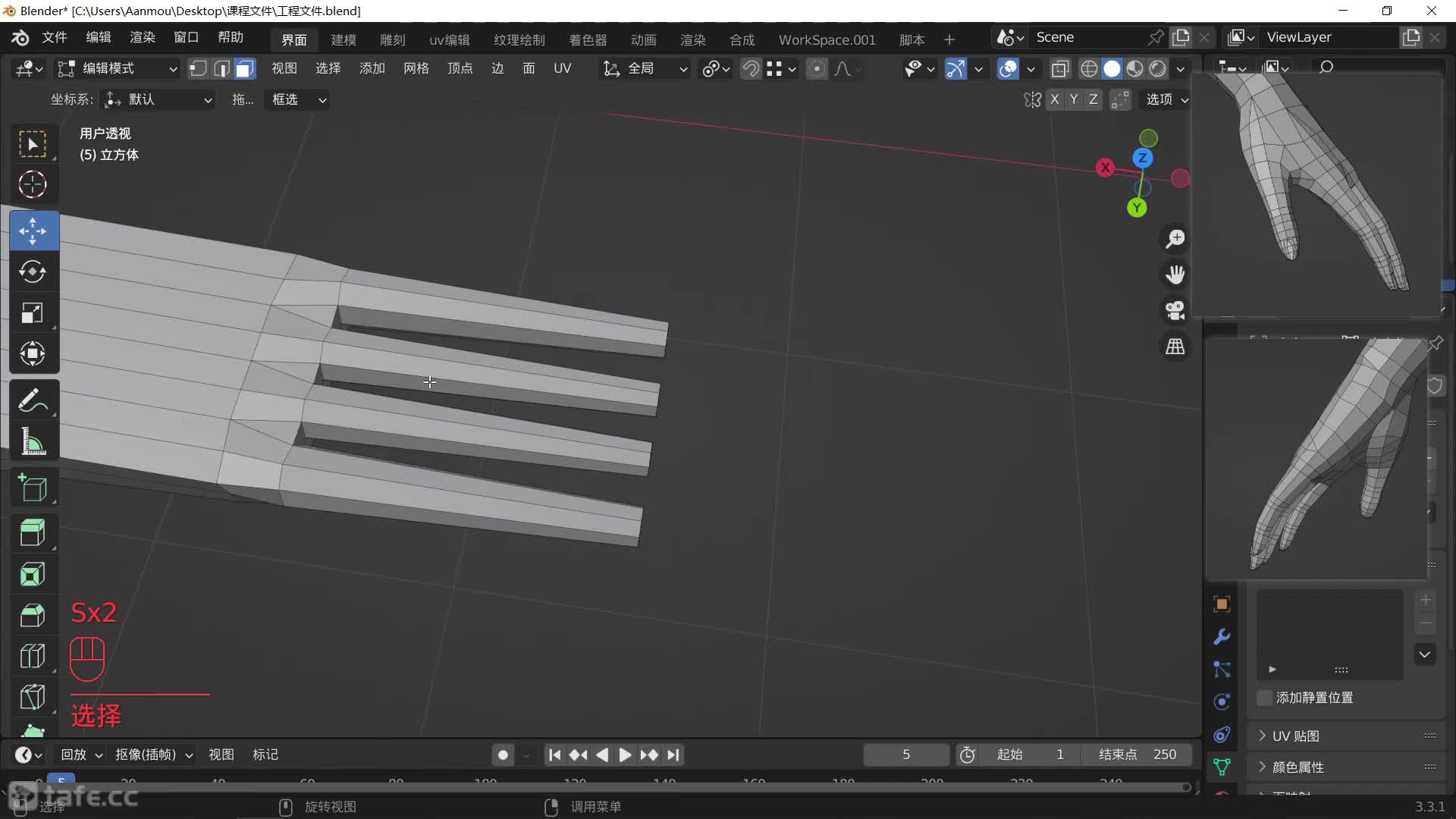Select the Loop Cut tool
The image size is (1456, 819).
coord(33,656)
